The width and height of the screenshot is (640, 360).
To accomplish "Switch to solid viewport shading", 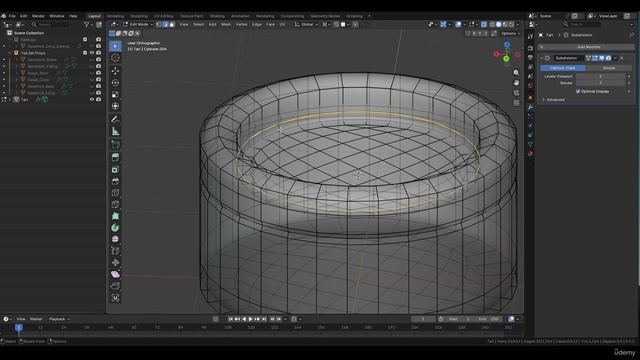I will 498,24.
